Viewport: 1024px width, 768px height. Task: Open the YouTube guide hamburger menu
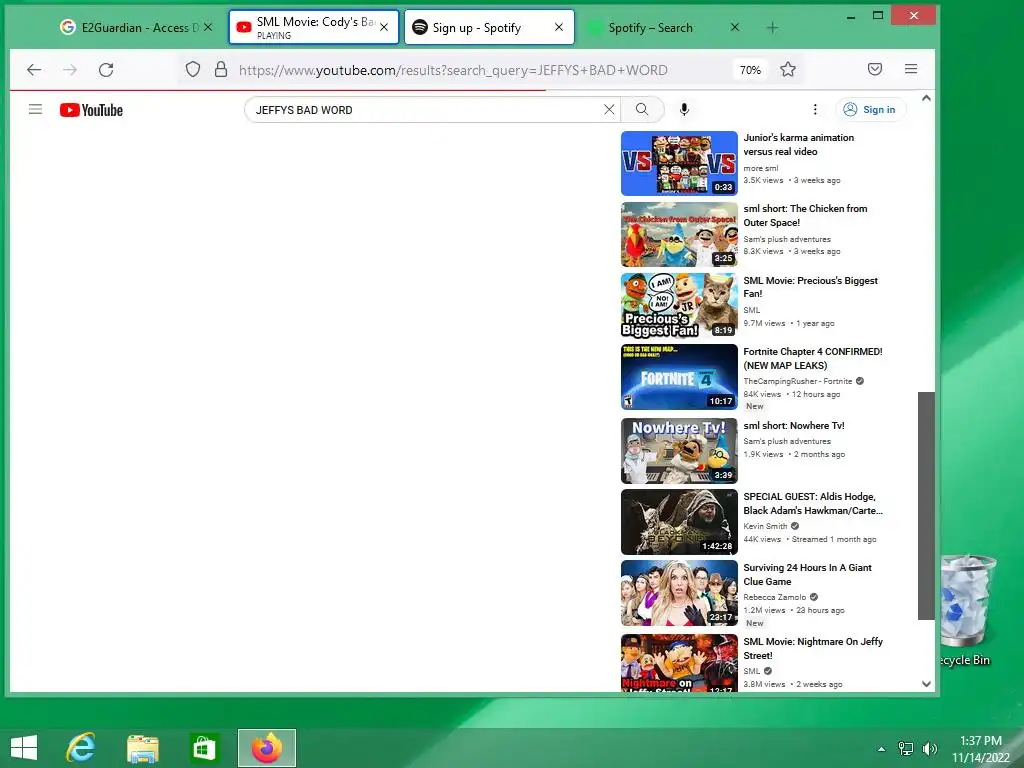(x=35, y=110)
